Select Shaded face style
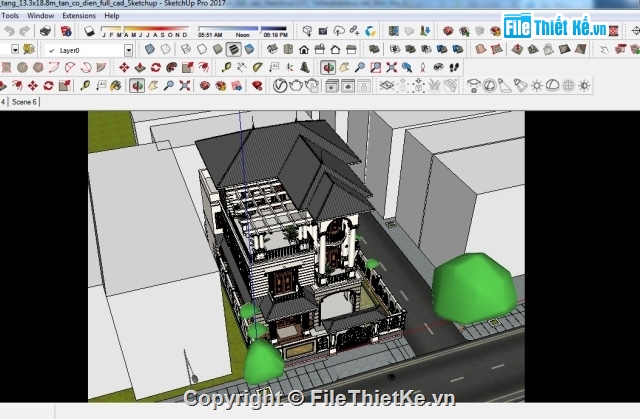This screenshot has height=419, width=640. point(218,49)
